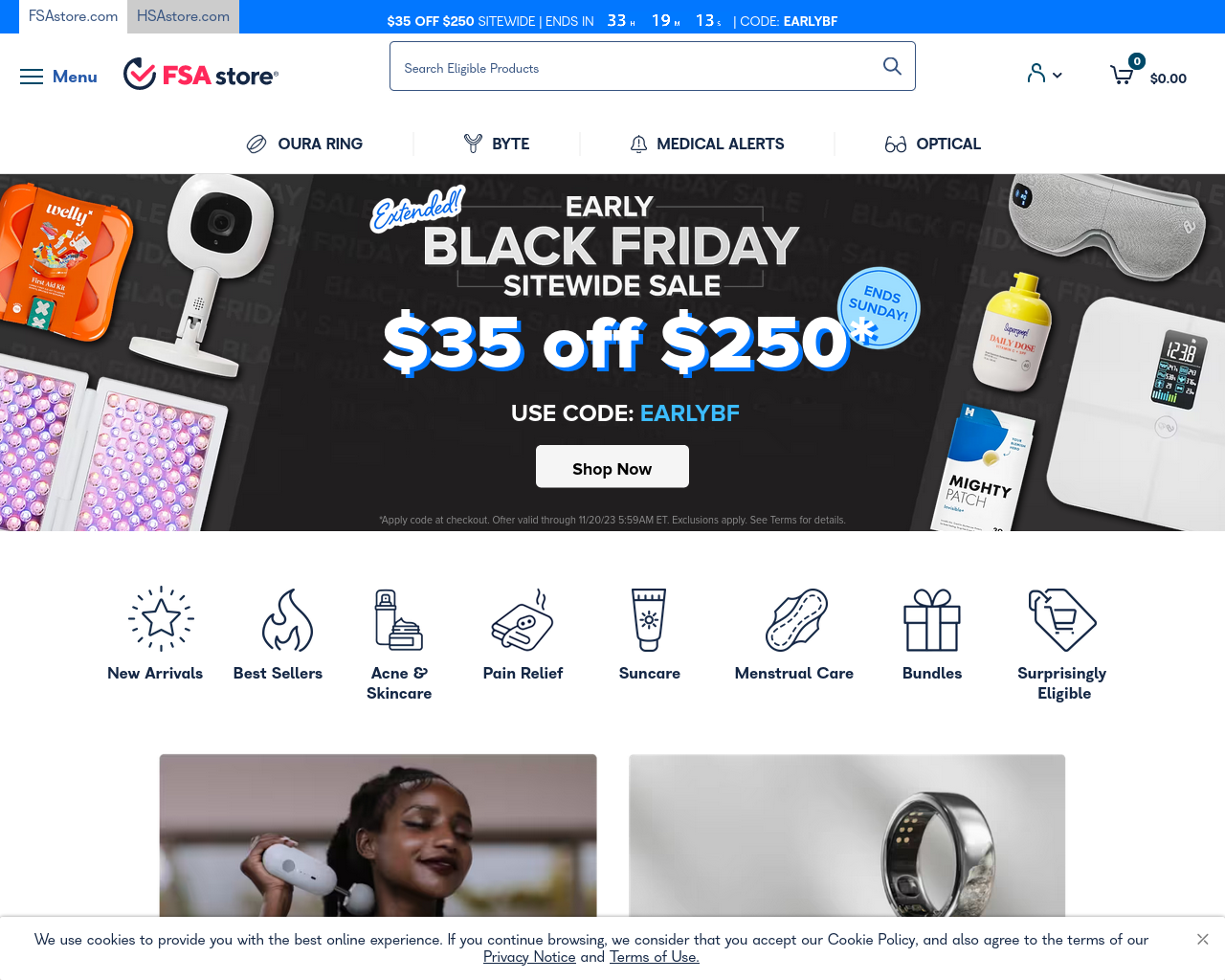This screenshot has width=1225, height=980.
Task: Open Surprisingly Eligible tag icon
Action: [1062, 619]
